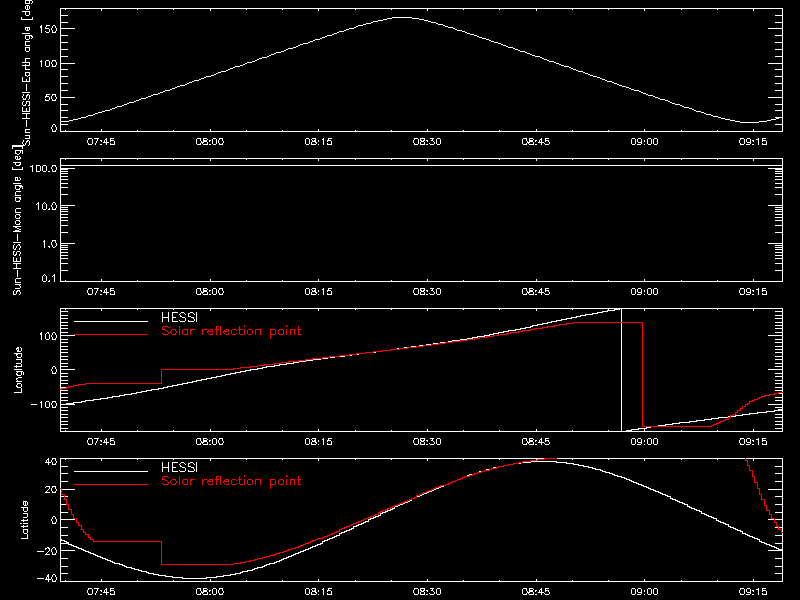The height and width of the screenshot is (600, 800).
Task: Click the 40 tick on Latitude axis
Action: [51, 462]
